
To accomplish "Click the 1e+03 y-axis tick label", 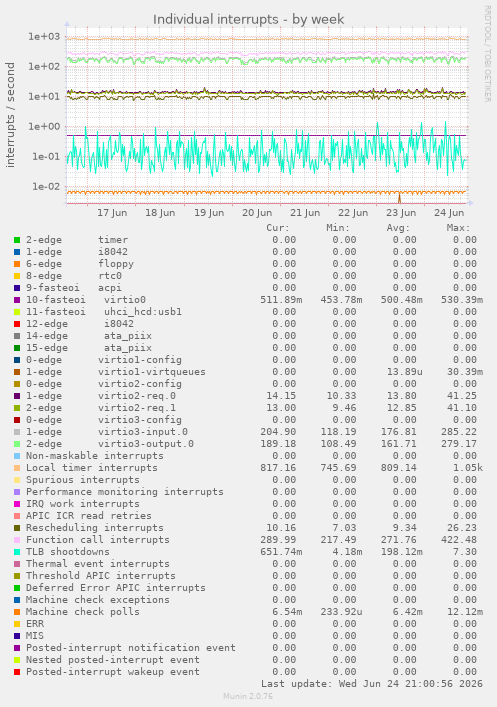I will 44,37.
